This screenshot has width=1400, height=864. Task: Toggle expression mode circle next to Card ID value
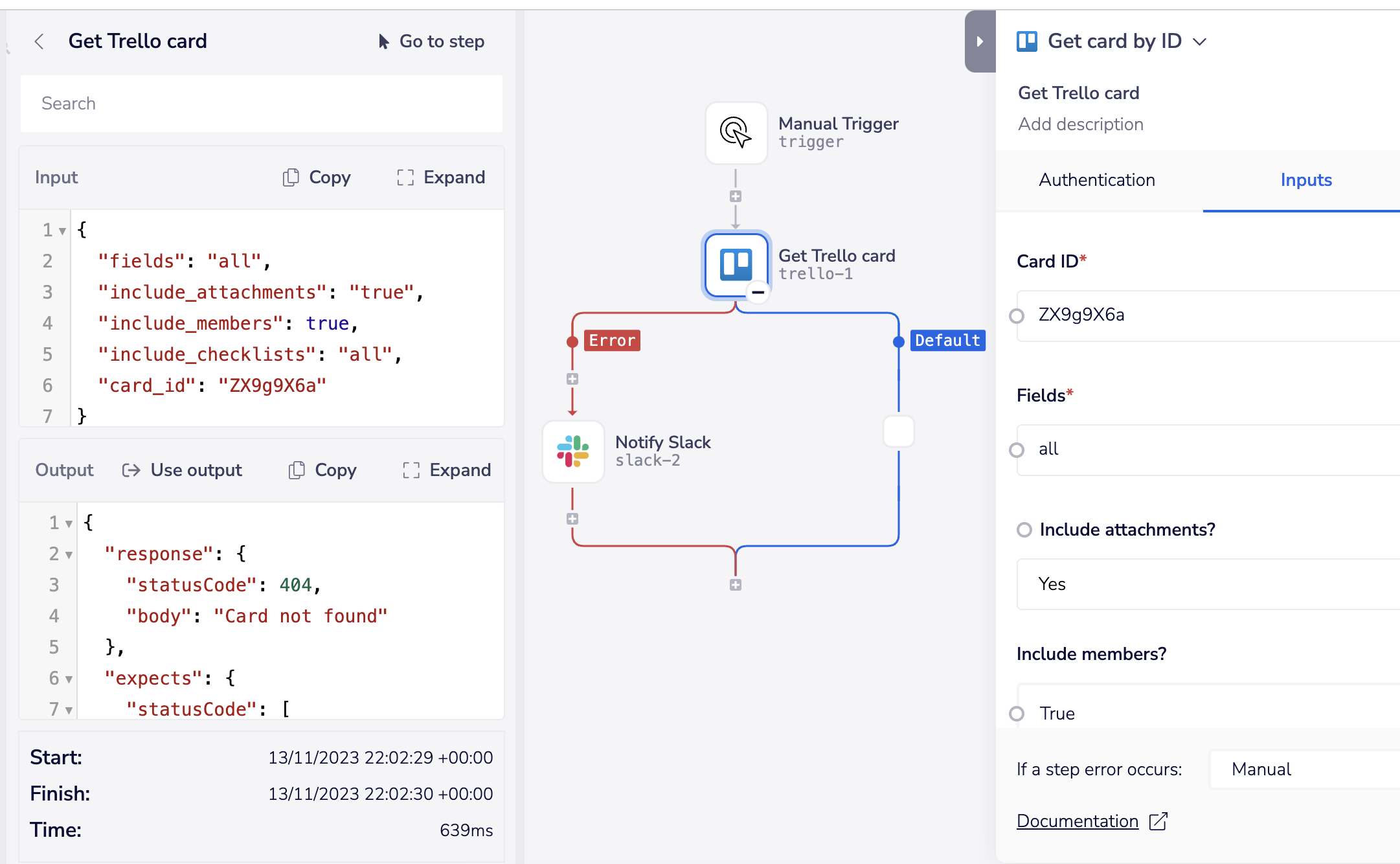[1017, 315]
